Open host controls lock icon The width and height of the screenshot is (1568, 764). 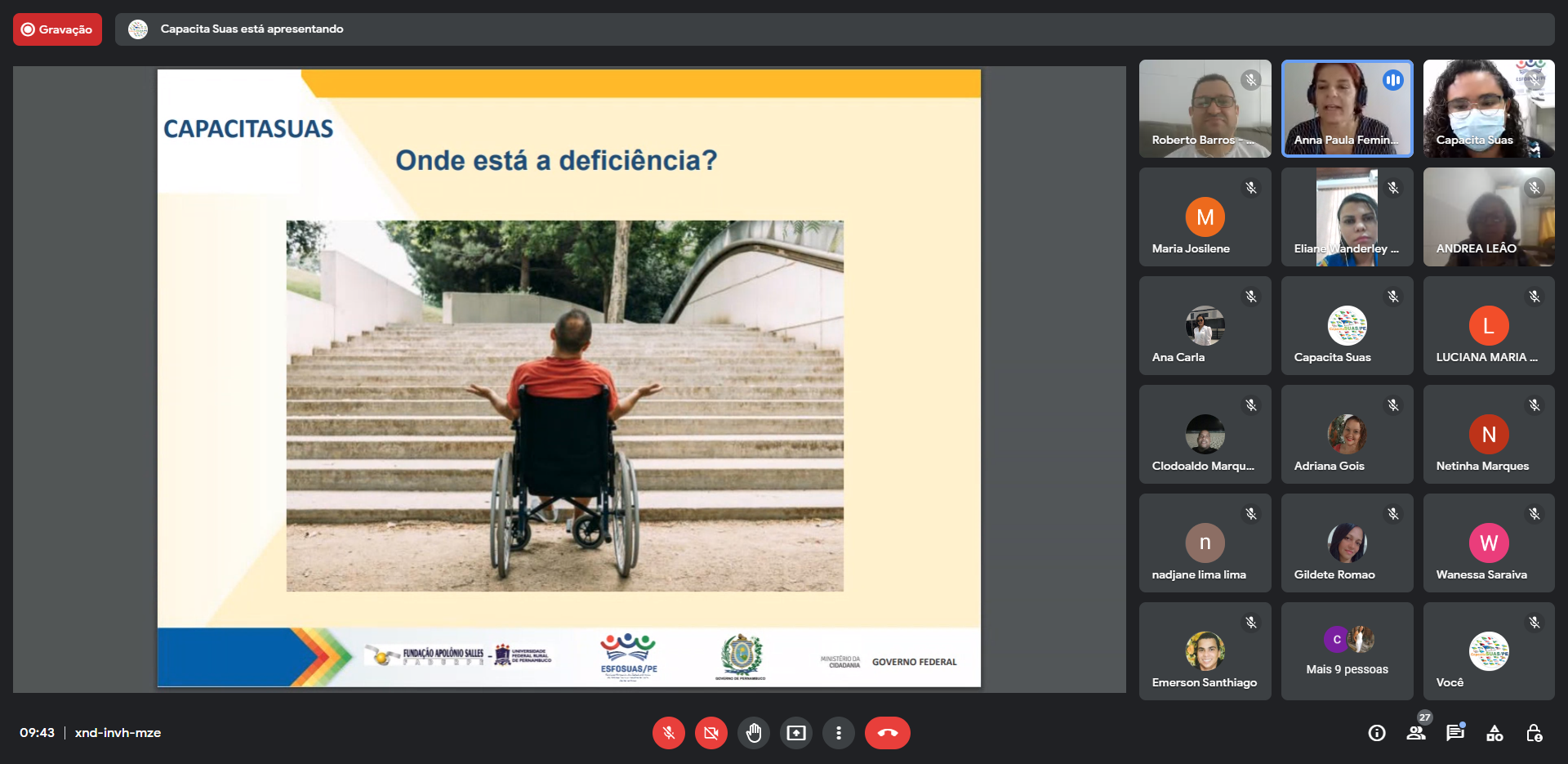1535,733
